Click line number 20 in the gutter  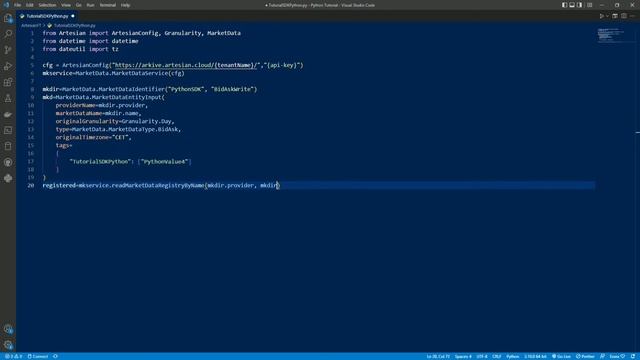31,185
